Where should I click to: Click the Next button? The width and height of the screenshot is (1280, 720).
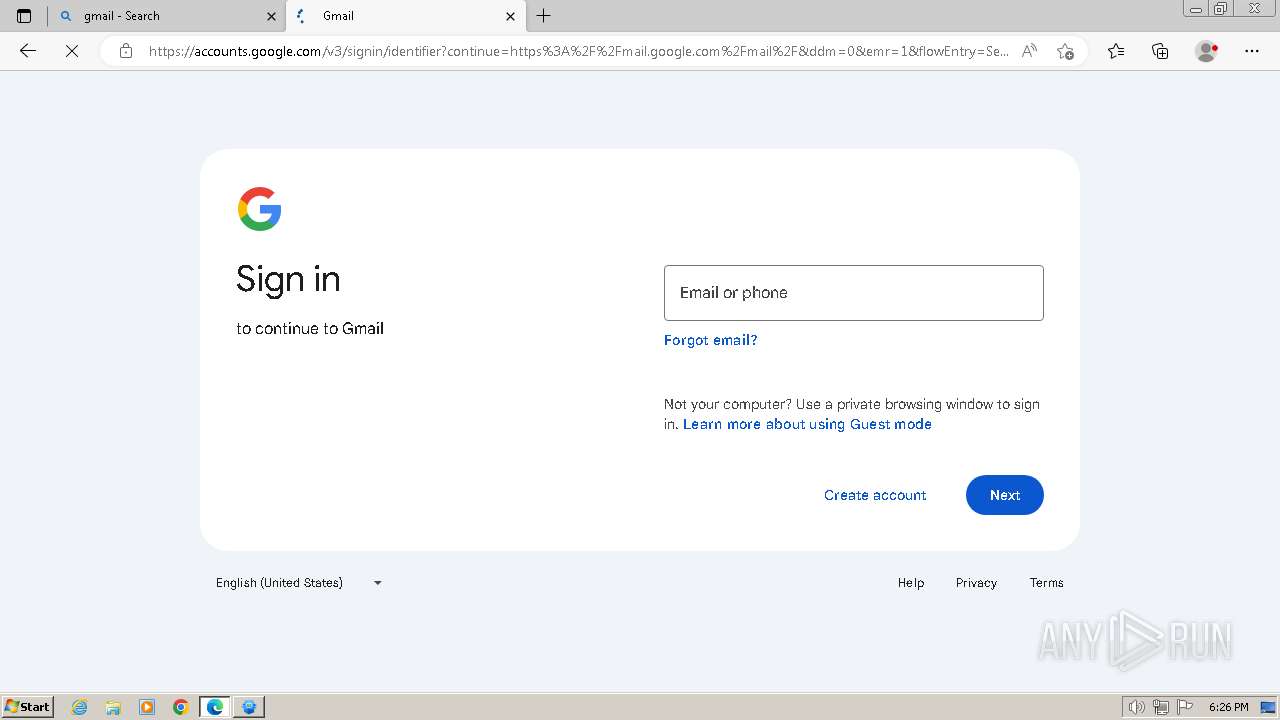coord(1005,495)
